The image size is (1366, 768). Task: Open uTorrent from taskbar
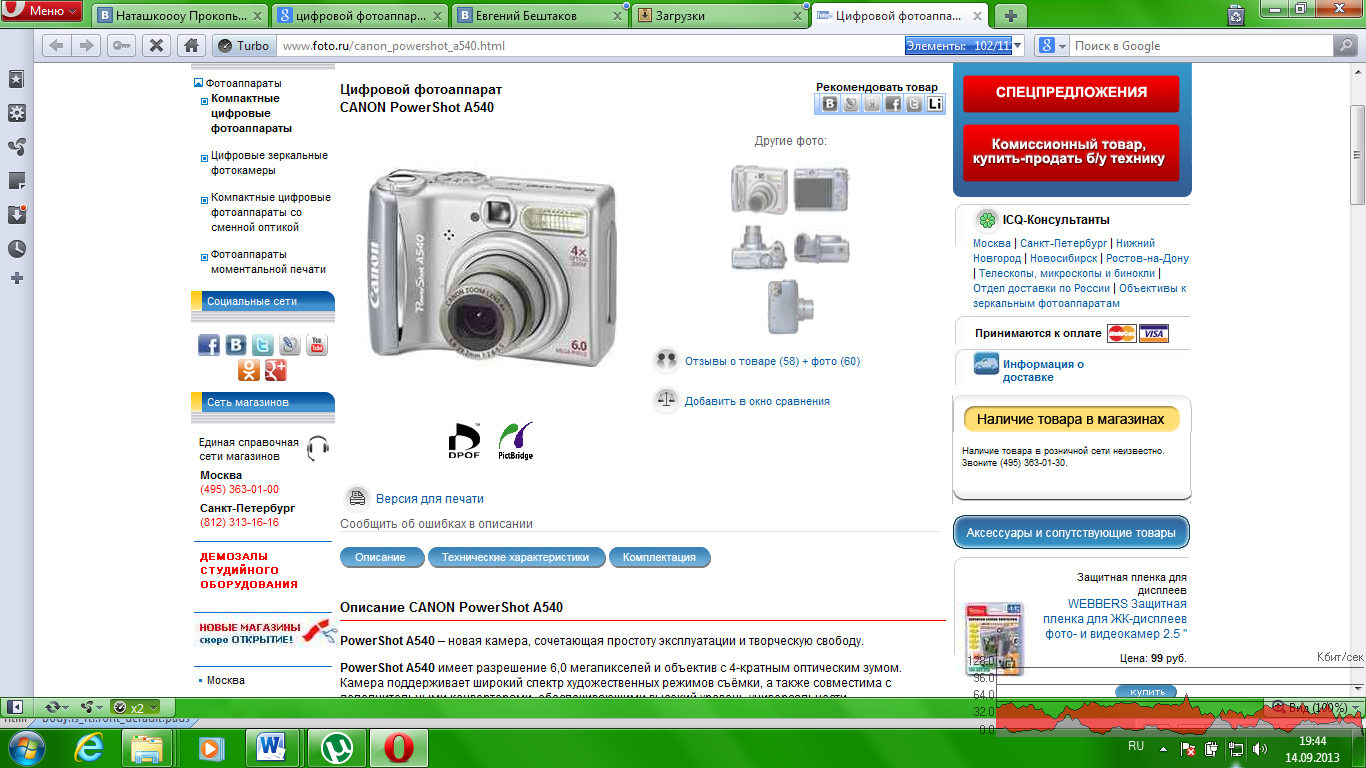[x=337, y=748]
